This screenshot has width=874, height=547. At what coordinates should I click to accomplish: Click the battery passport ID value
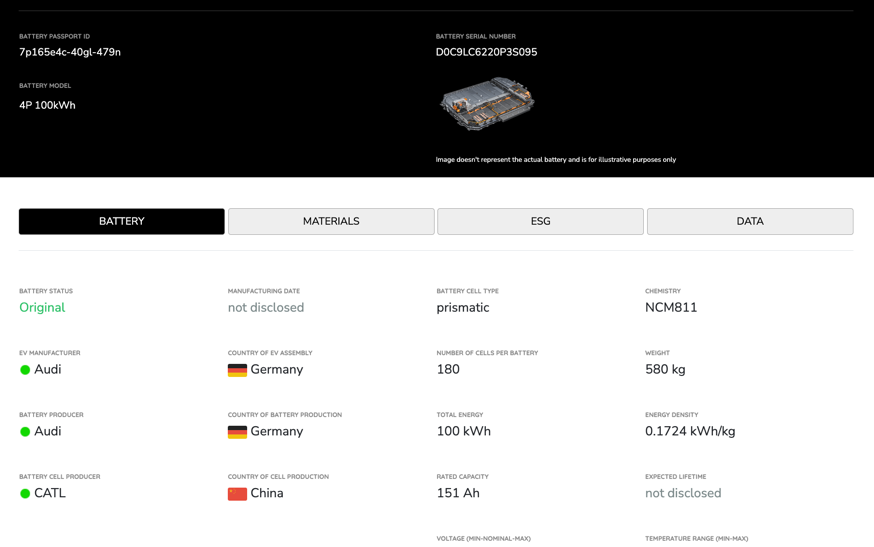click(70, 52)
